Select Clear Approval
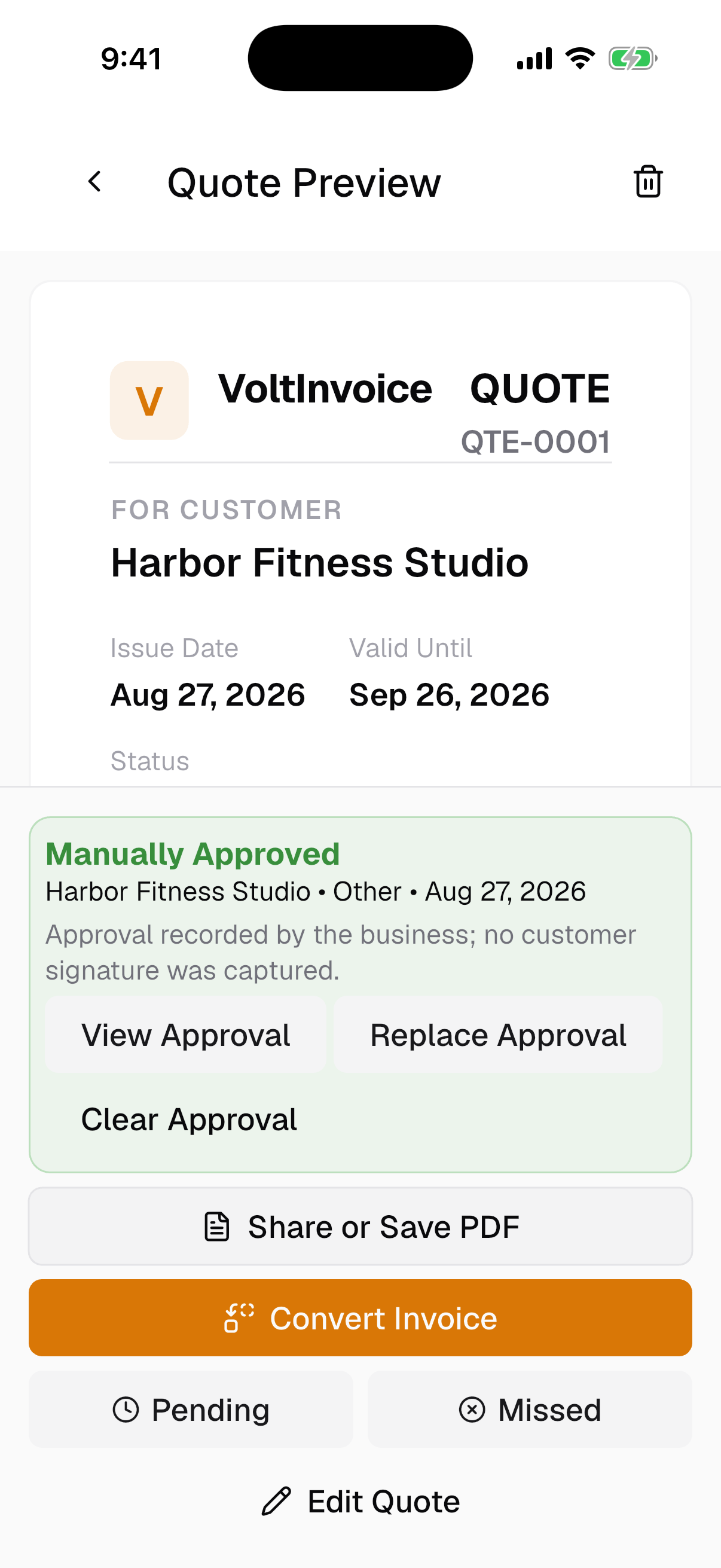 pos(190,1119)
